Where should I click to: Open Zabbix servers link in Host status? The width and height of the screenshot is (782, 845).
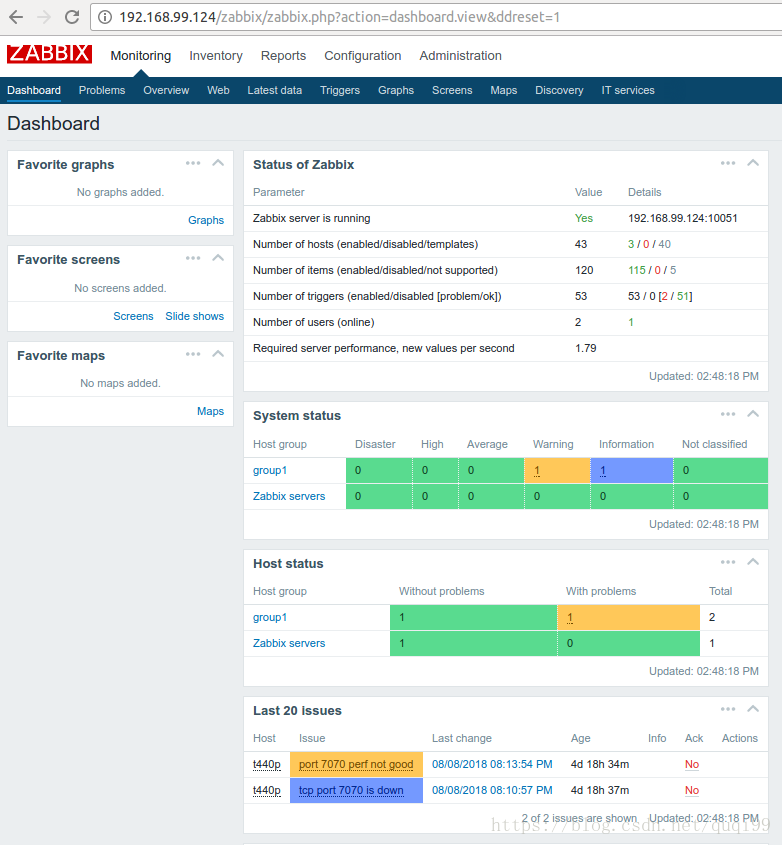289,643
